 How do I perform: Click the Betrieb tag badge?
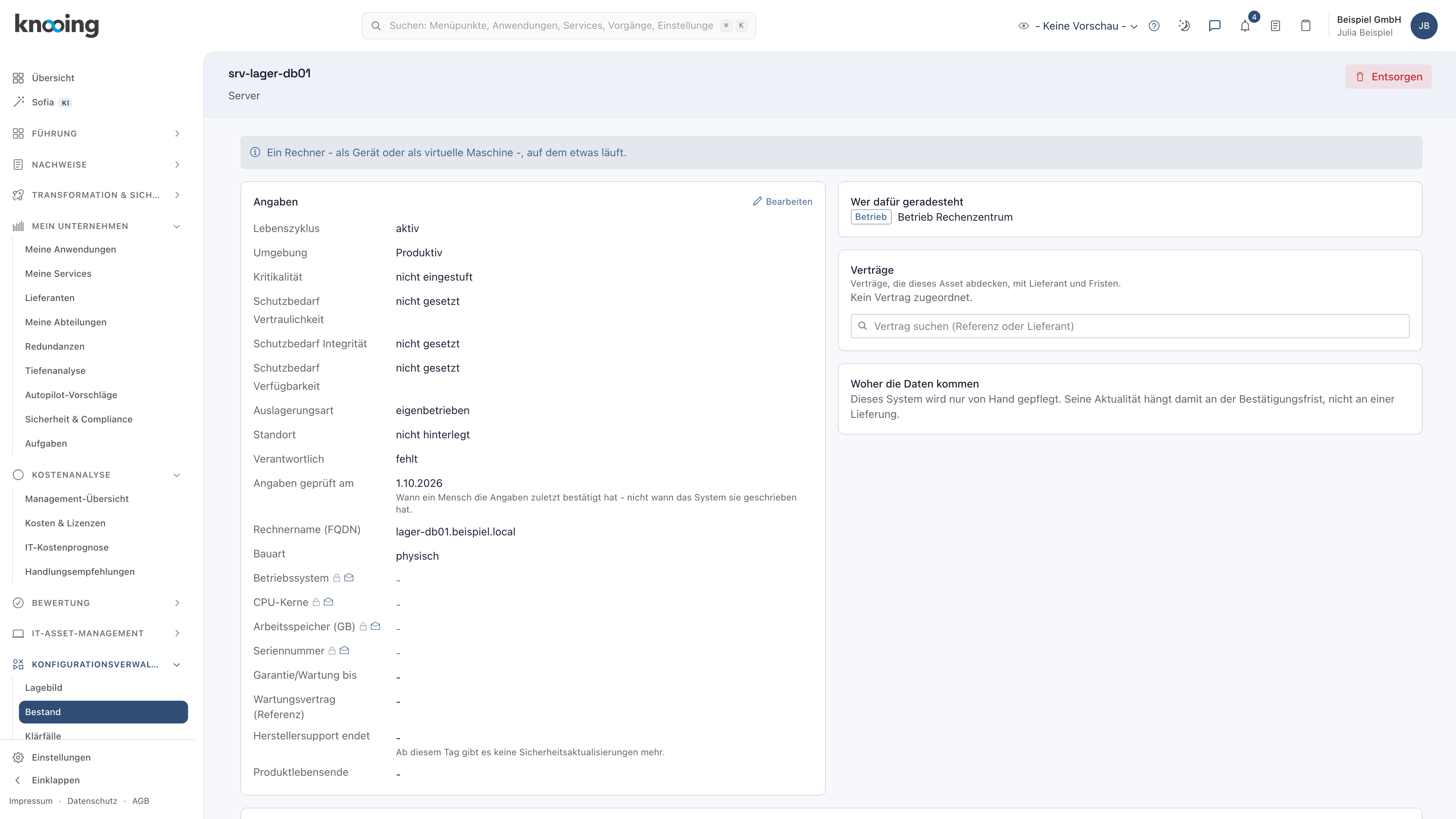point(871,217)
